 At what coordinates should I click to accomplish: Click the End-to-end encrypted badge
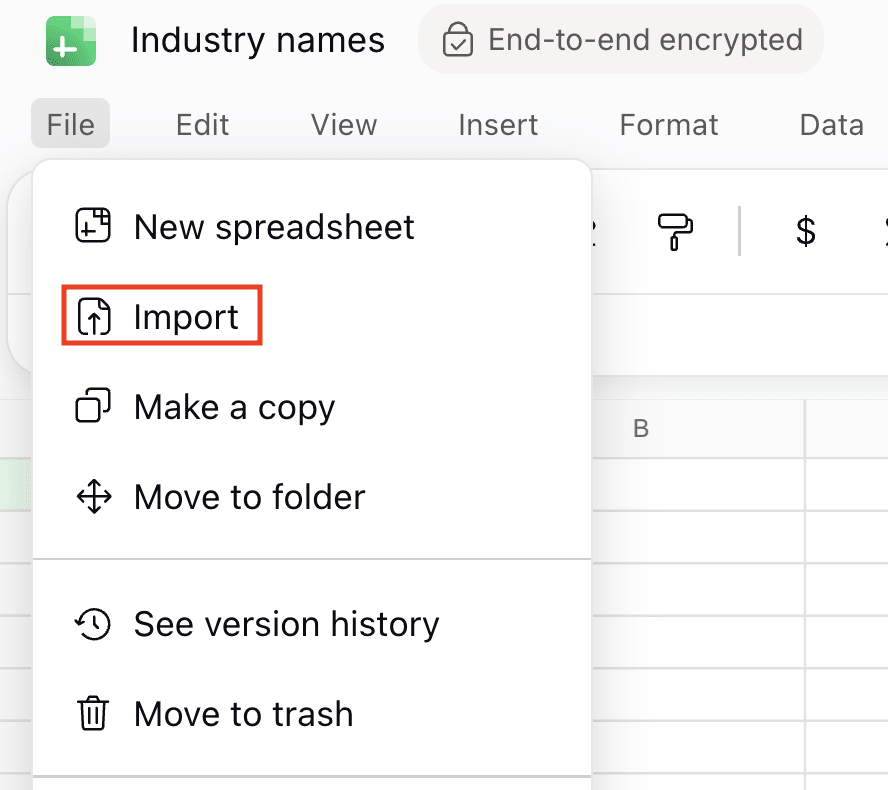click(x=621, y=40)
